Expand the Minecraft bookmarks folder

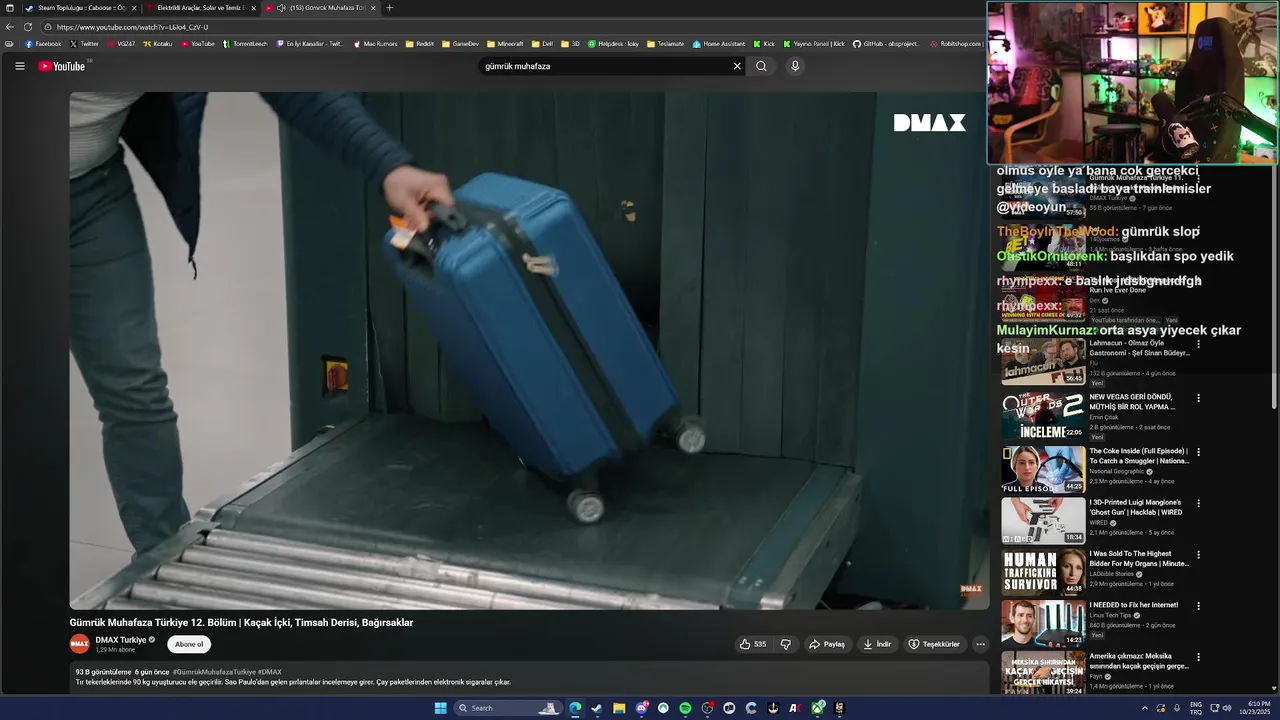tap(505, 44)
